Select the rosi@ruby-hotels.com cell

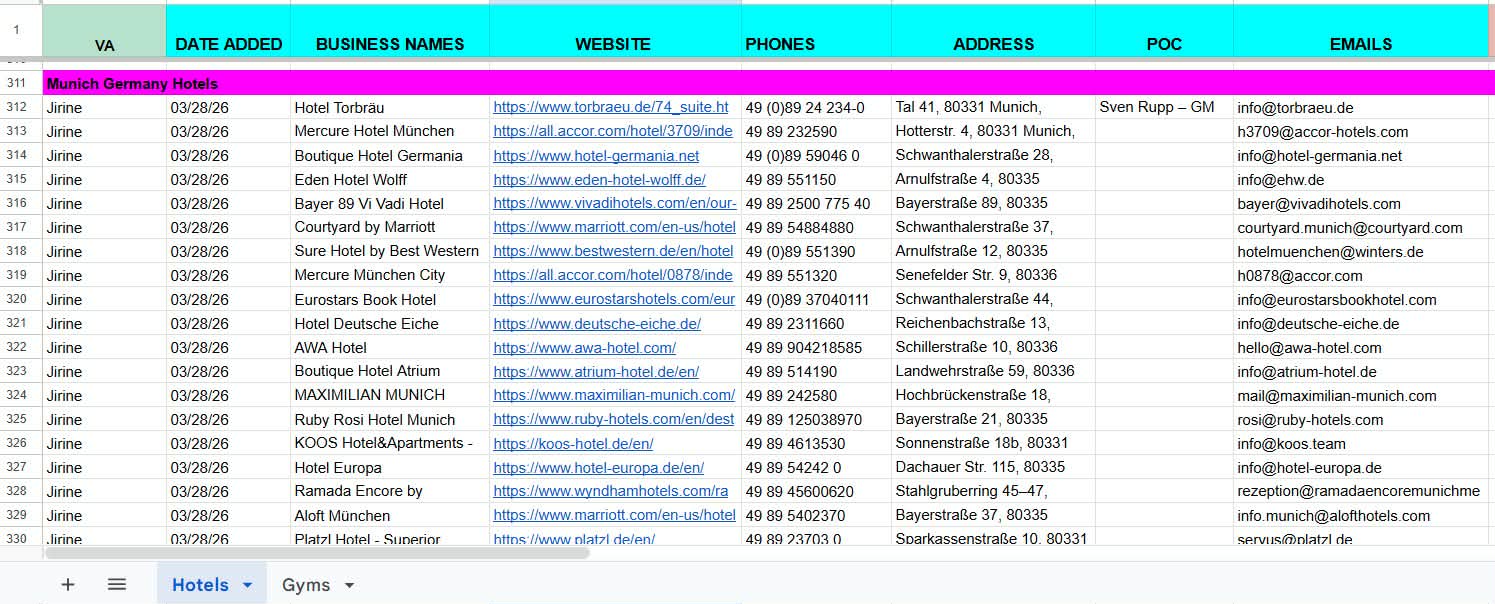coord(1361,419)
